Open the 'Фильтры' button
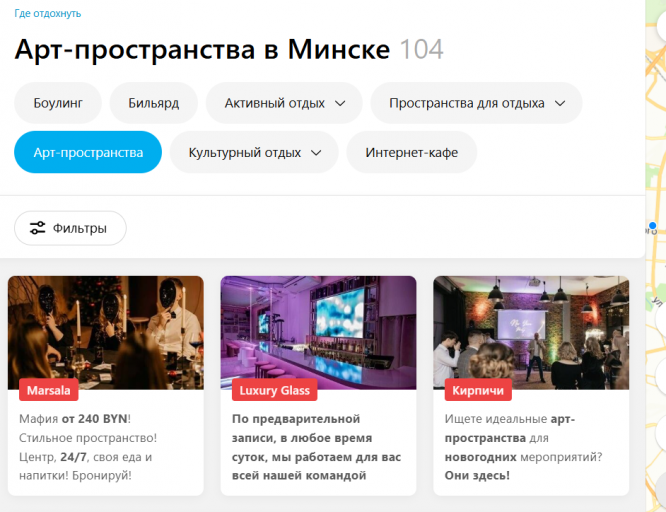 point(71,228)
